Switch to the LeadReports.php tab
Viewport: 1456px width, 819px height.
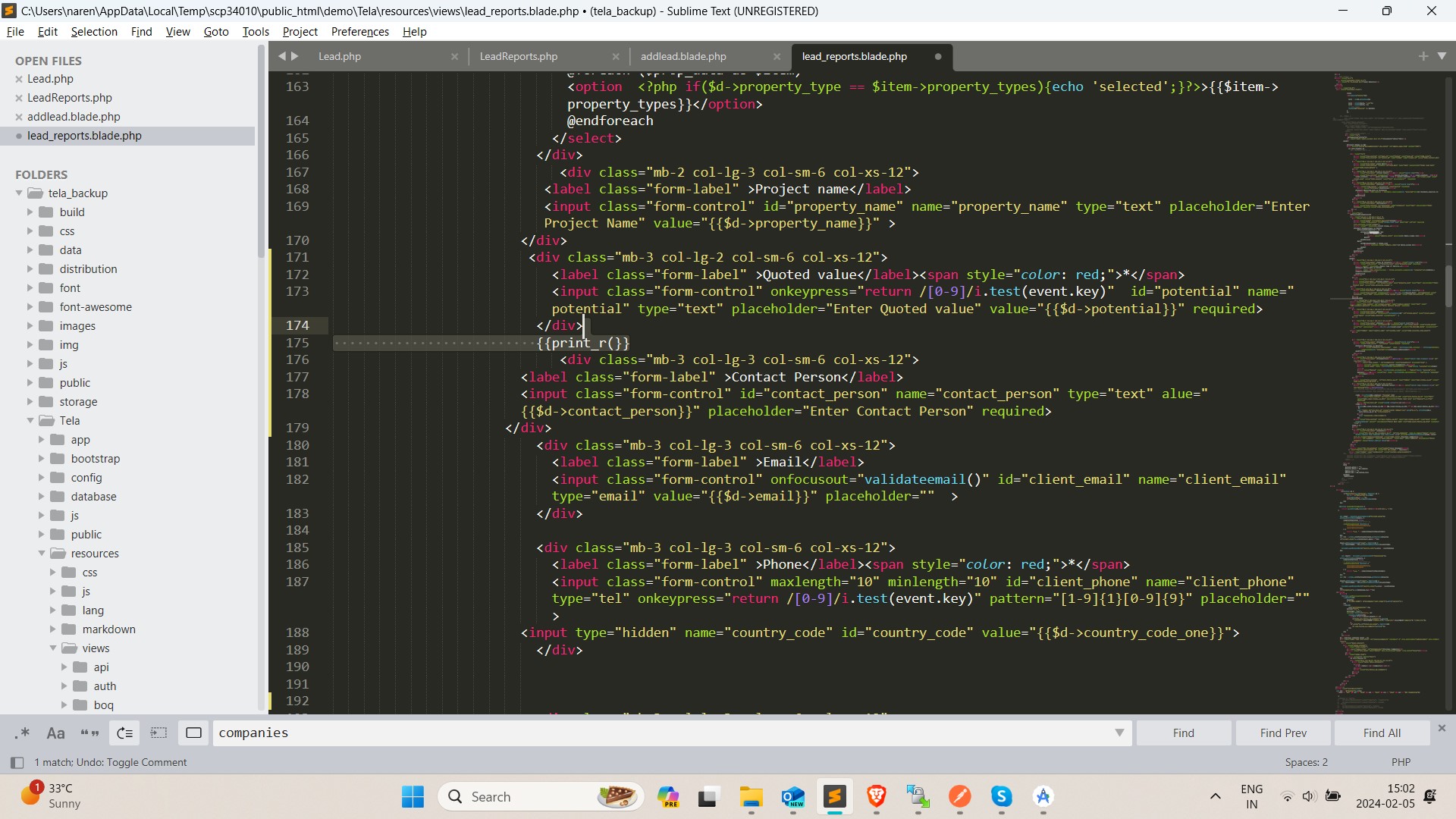pos(519,56)
